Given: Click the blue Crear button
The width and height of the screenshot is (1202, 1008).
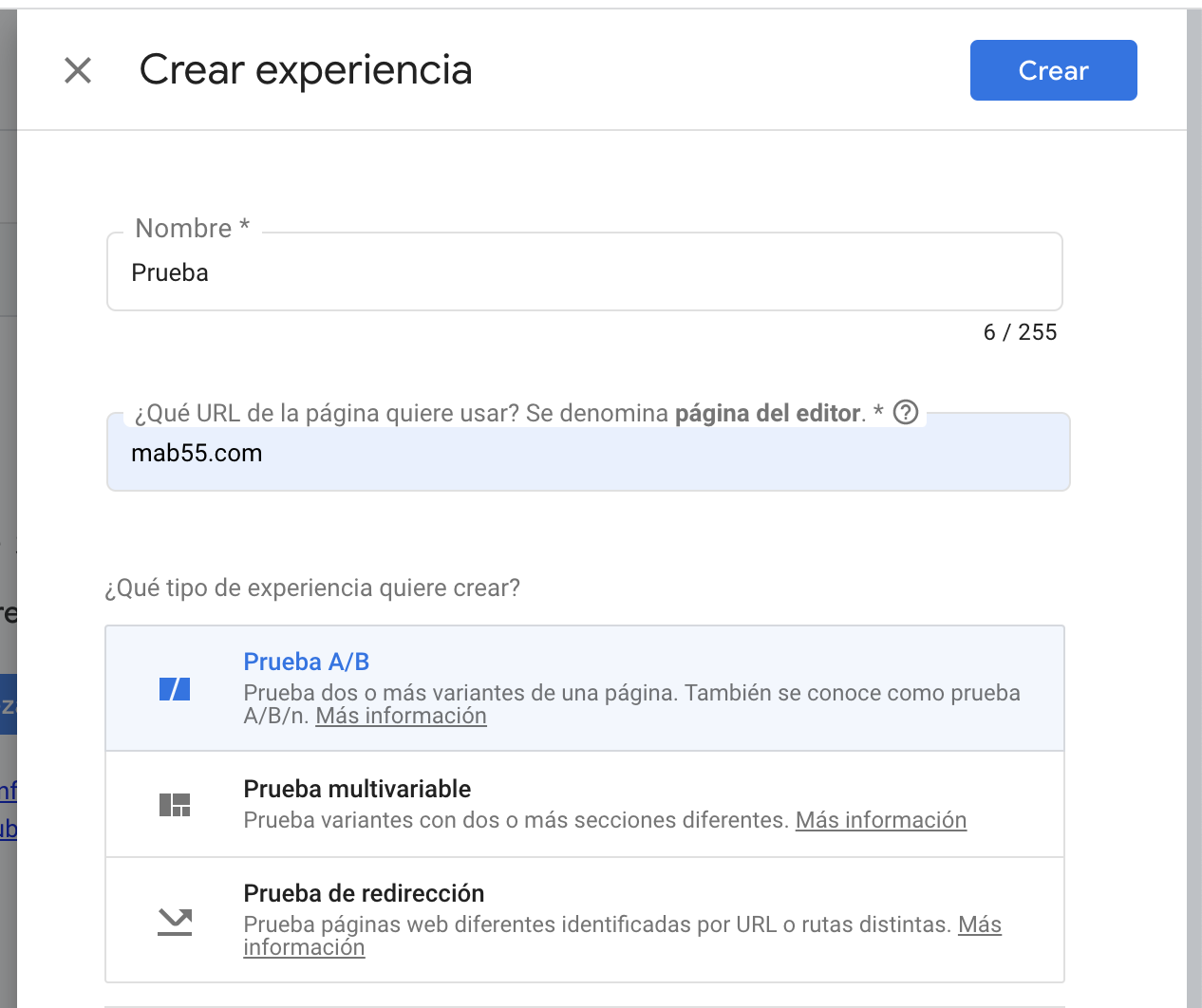Looking at the screenshot, I should pos(1053,70).
